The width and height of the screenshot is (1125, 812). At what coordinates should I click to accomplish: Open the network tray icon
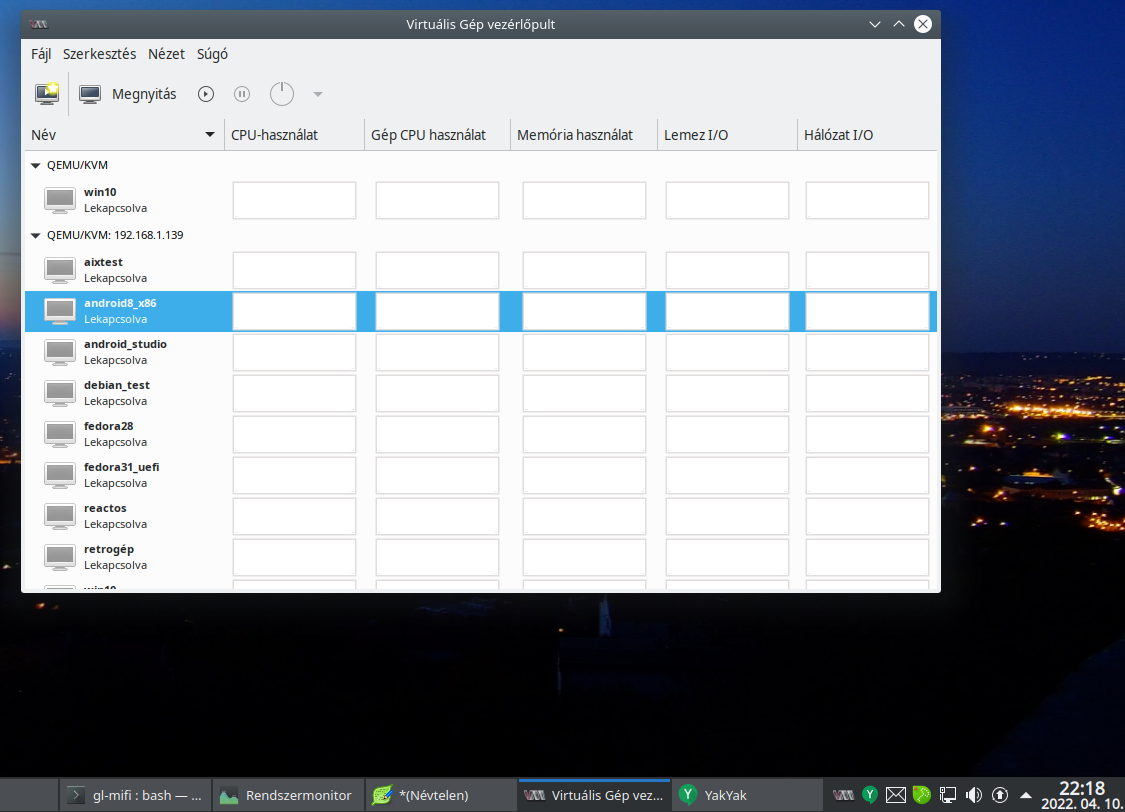tap(948, 795)
